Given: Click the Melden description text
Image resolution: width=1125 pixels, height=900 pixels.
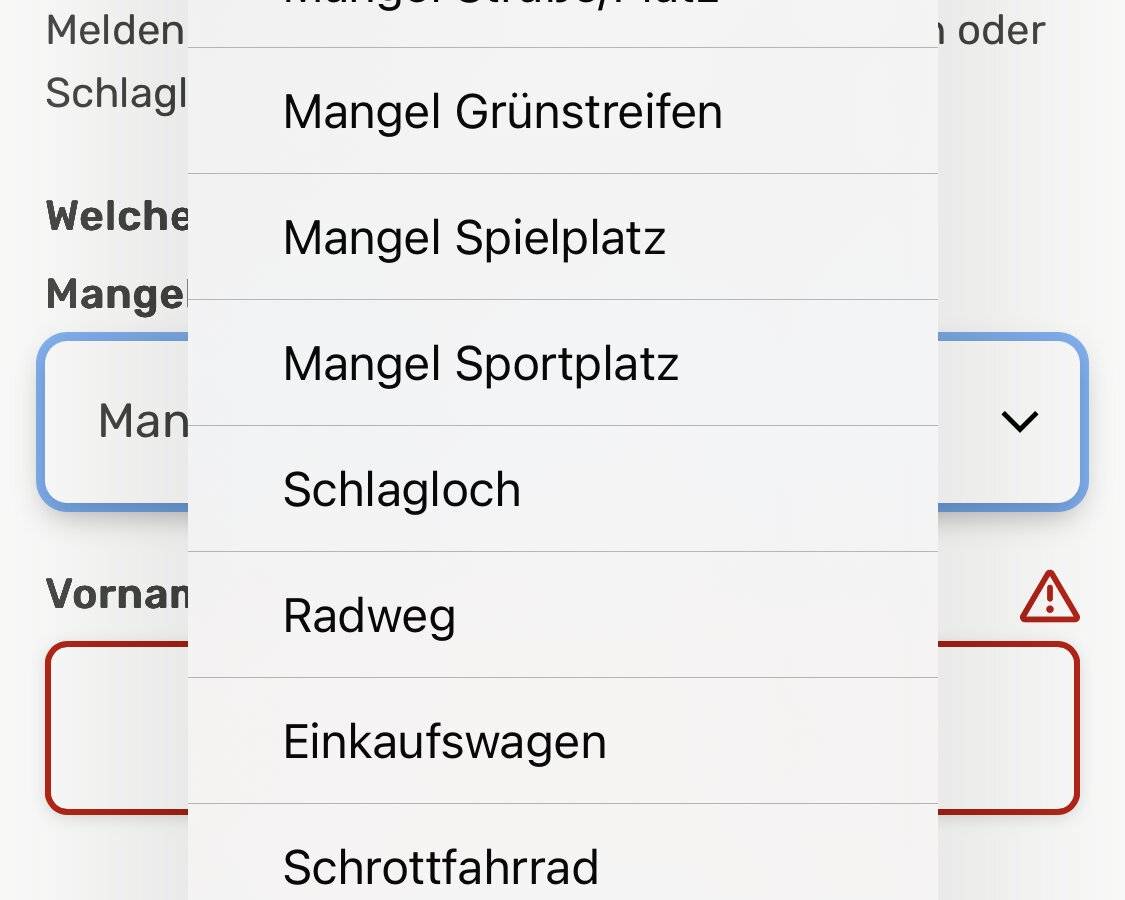Looking at the screenshot, I should [x=115, y=30].
